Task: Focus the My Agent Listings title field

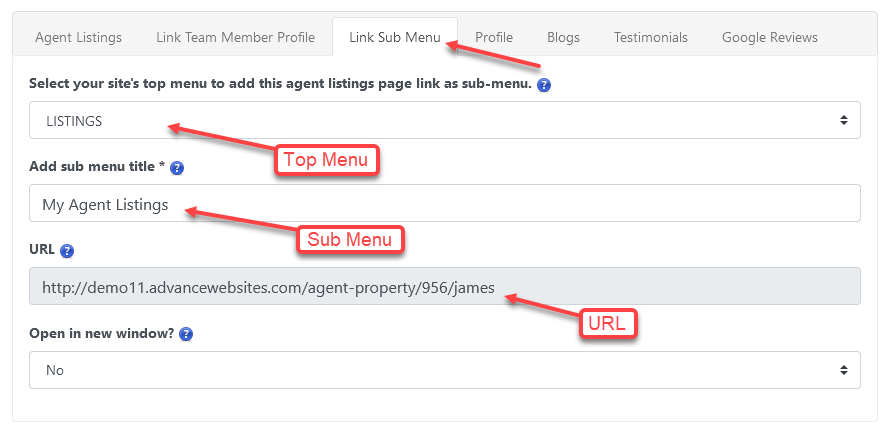Action: [444, 204]
